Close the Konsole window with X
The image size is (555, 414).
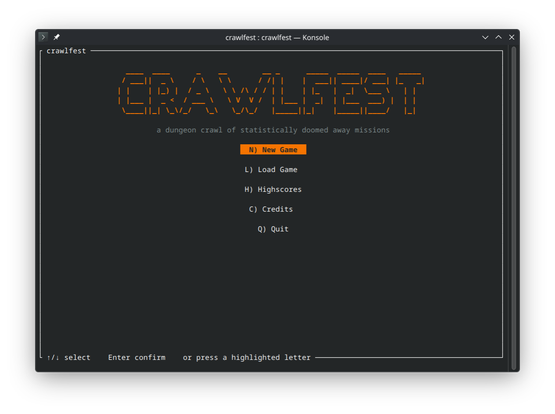point(511,38)
